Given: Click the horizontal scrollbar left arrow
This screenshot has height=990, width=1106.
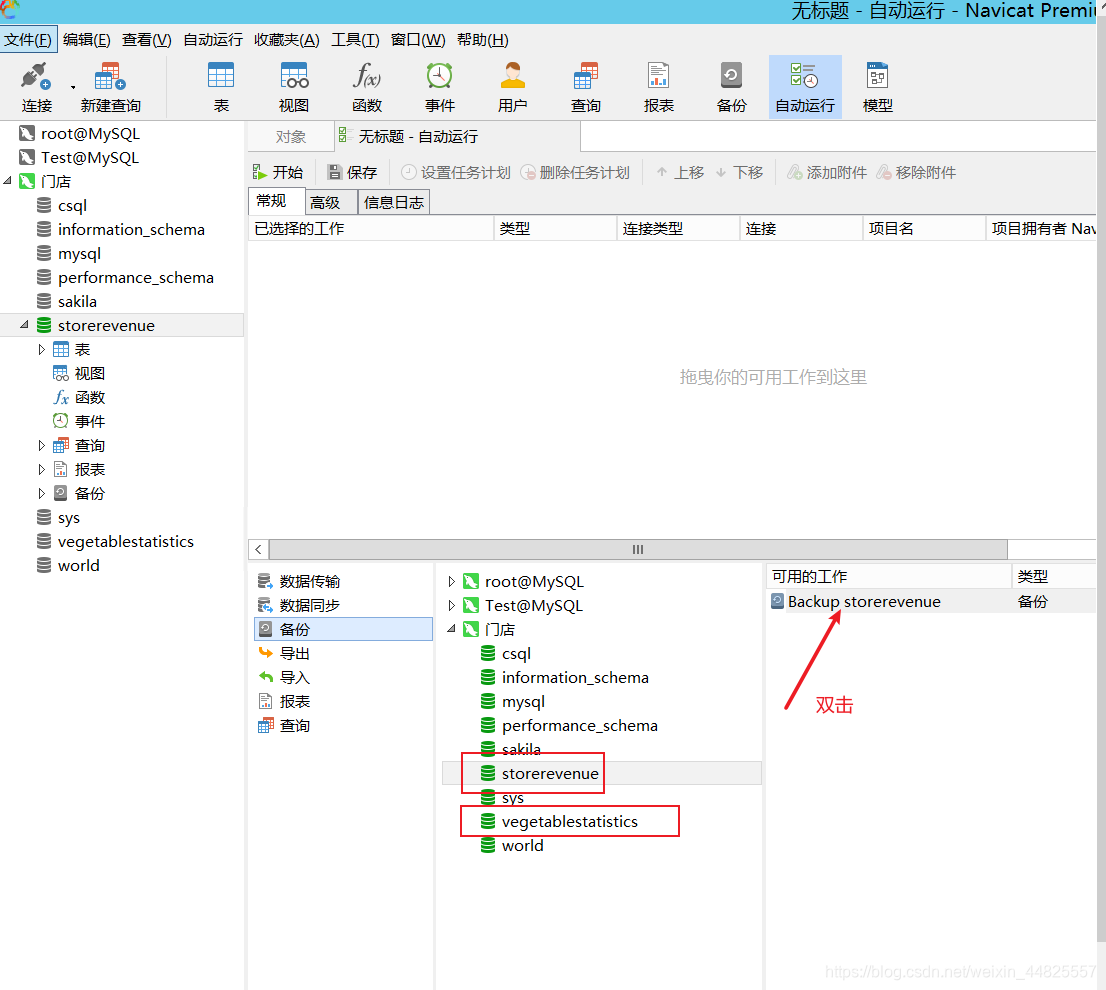Looking at the screenshot, I should coord(259,549).
